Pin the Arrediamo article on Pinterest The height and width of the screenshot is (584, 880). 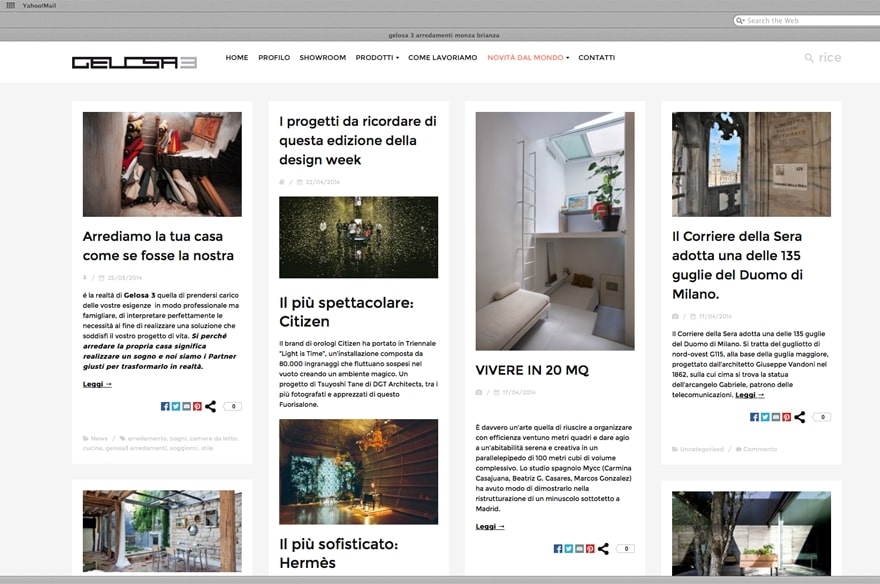(197, 406)
